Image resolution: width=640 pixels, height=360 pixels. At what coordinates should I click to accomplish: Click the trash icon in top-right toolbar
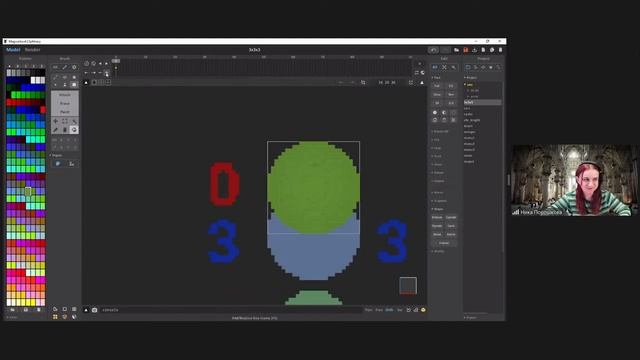tap(500, 50)
